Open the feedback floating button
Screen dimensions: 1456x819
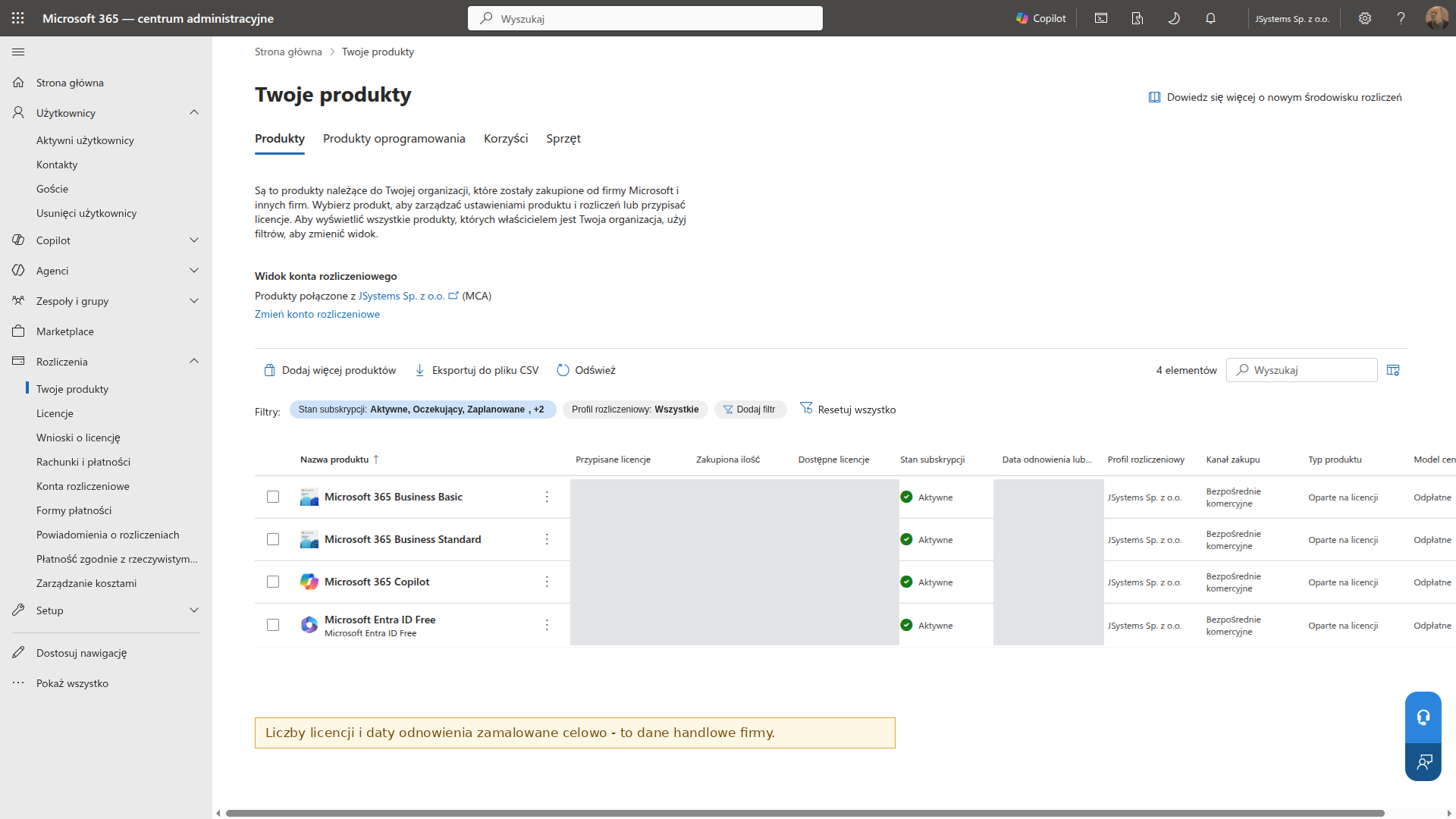click(1423, 762)
